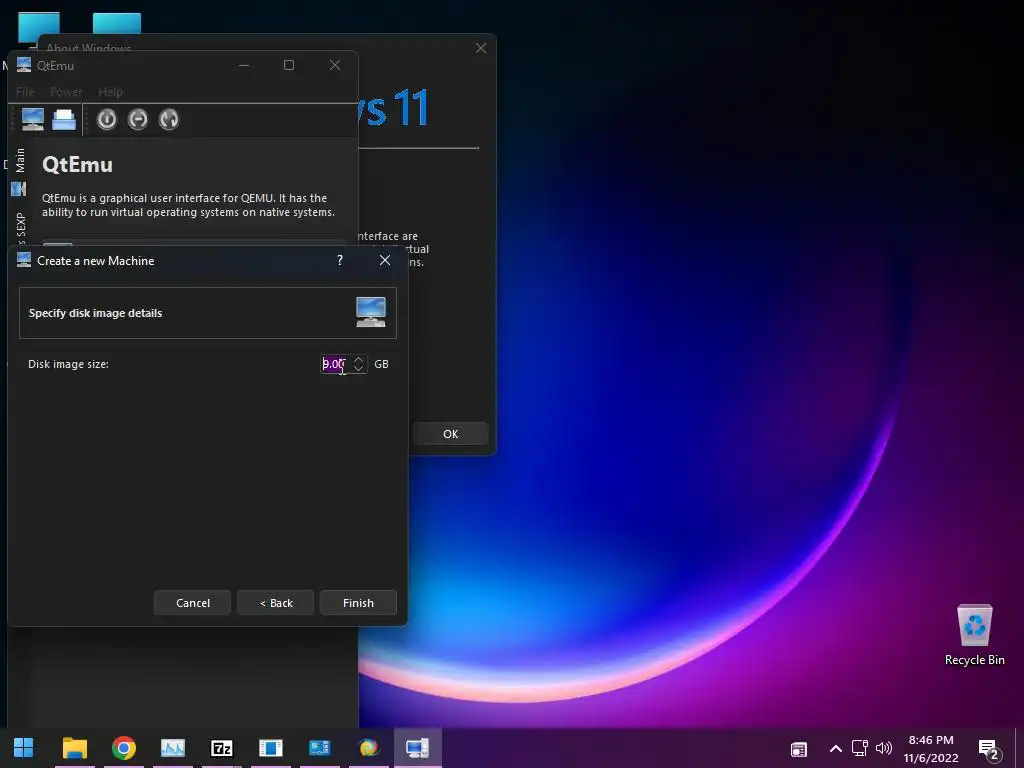The height and width of the screenshot is (768, 1024).
Task: Click the news widget icon in system tray
Action: (x=799, y=749)
